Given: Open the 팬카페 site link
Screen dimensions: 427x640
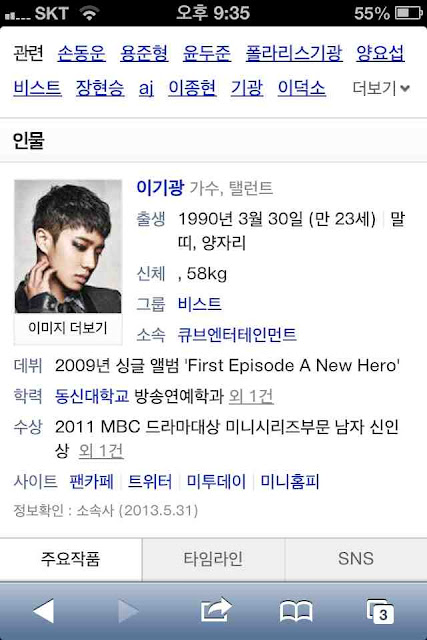Looking at the screenshot, I should [91, 481].
